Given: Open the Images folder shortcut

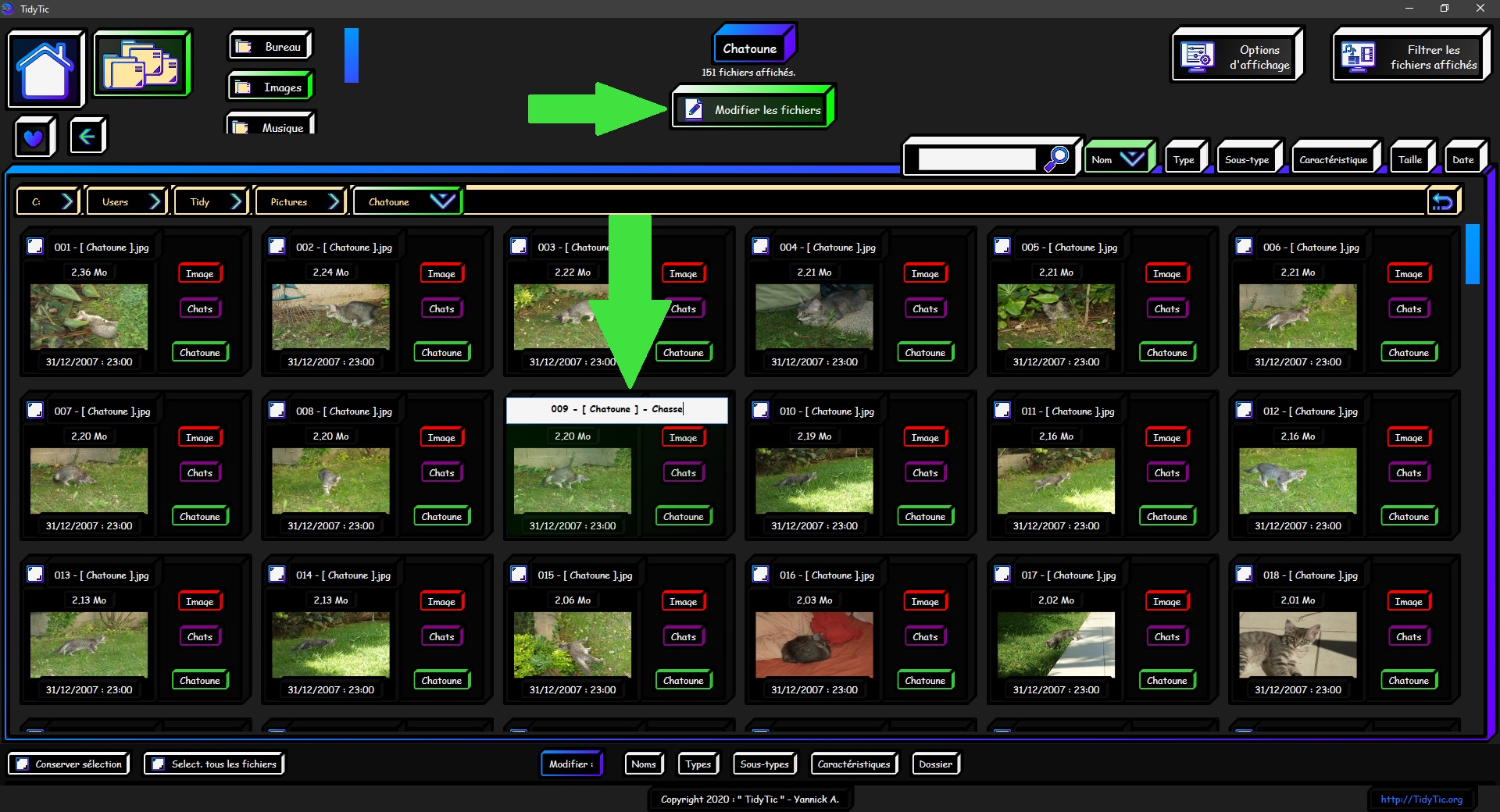Looking at the screenshot, I should 270,87.
